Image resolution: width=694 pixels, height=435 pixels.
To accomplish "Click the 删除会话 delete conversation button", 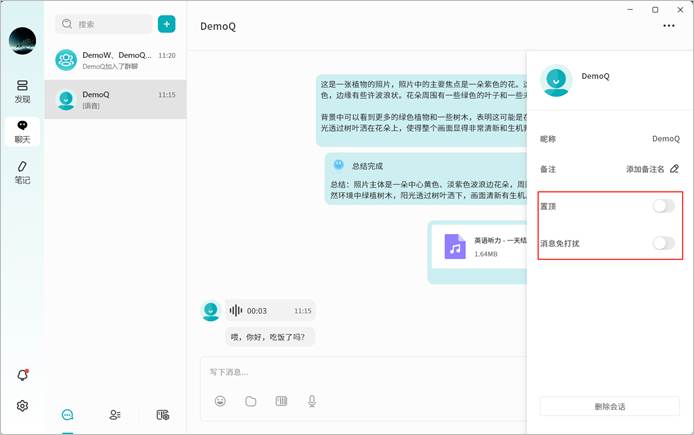I will (609, 406).
